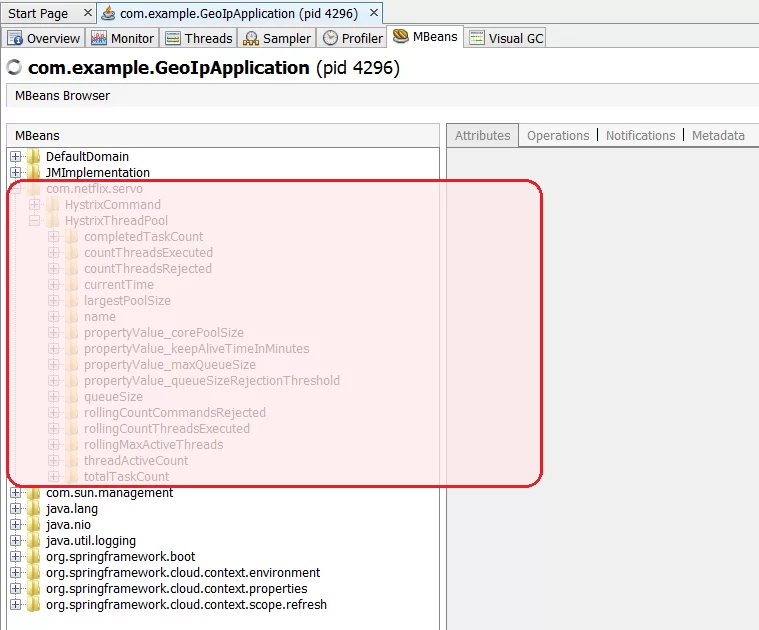
Task: Select the rollingCountThreadsExecuted item
Action: tap(167, 429)
